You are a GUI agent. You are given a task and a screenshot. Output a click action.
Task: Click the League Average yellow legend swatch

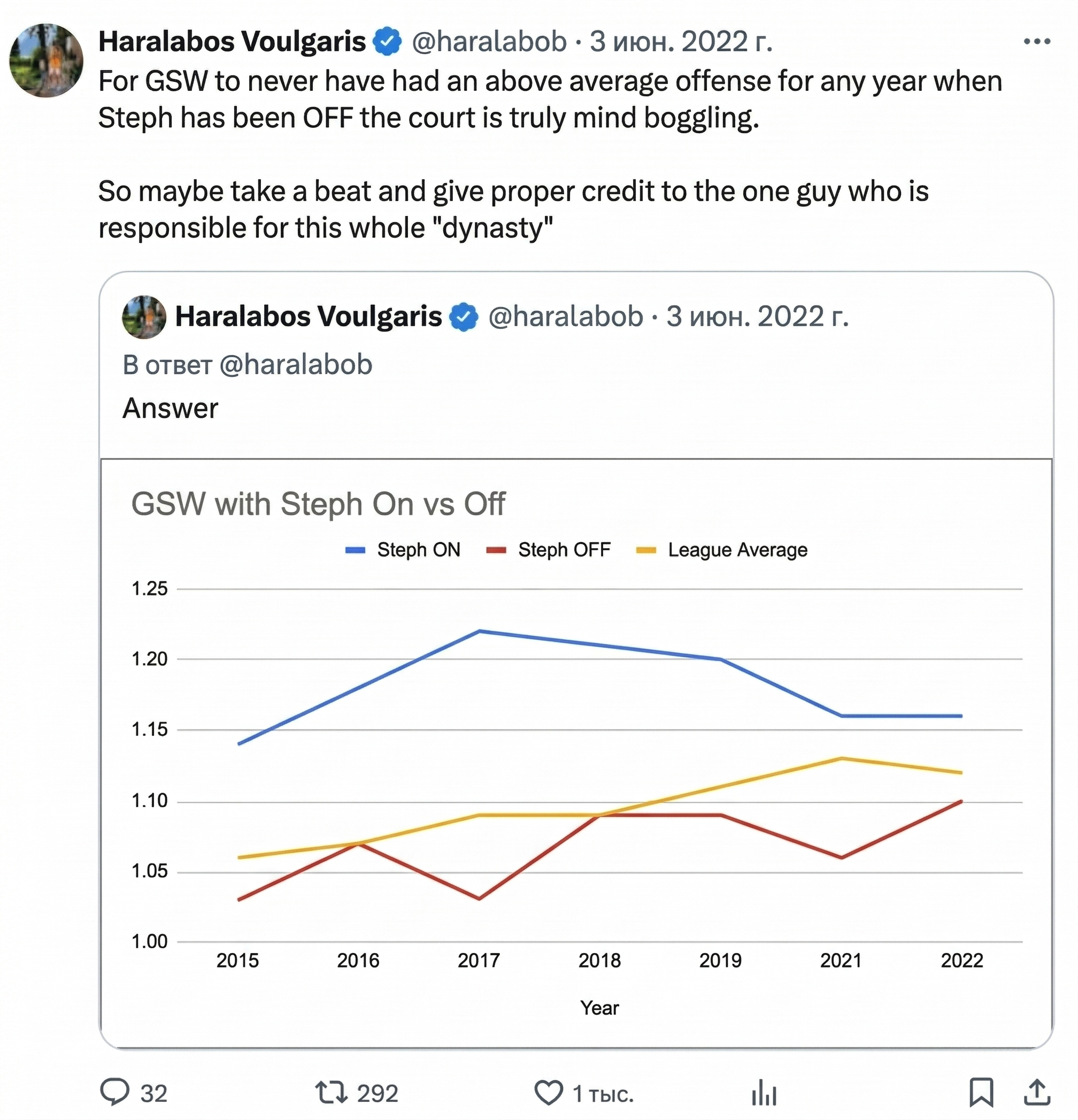click(646, 550)
